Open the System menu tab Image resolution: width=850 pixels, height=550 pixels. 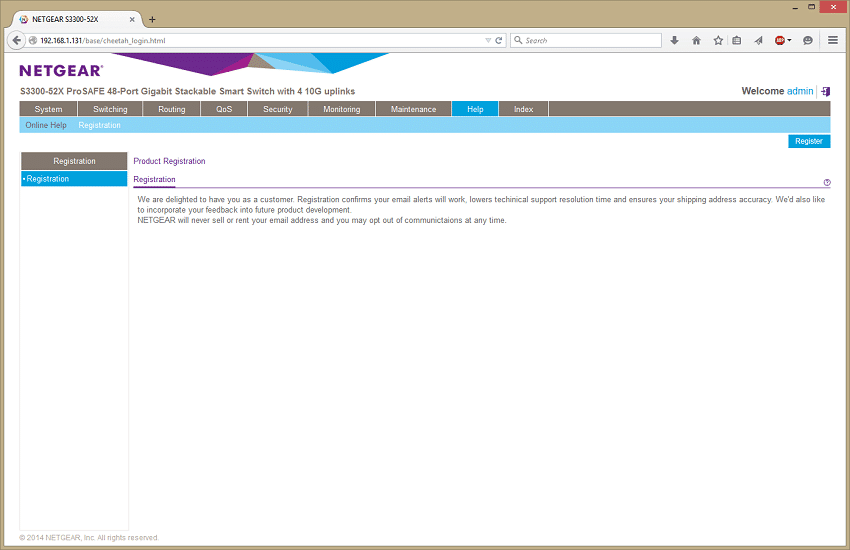coord(48,109)
